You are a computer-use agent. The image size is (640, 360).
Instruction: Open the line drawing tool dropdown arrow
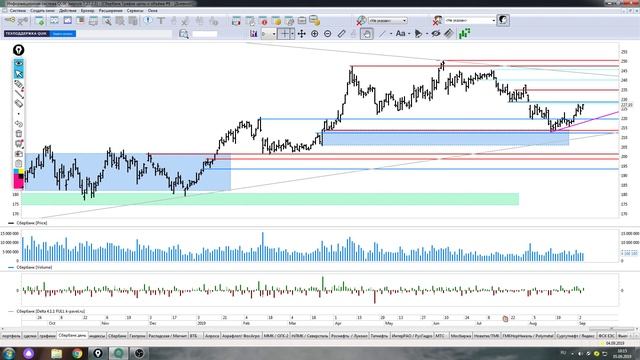tap(391, 34)
